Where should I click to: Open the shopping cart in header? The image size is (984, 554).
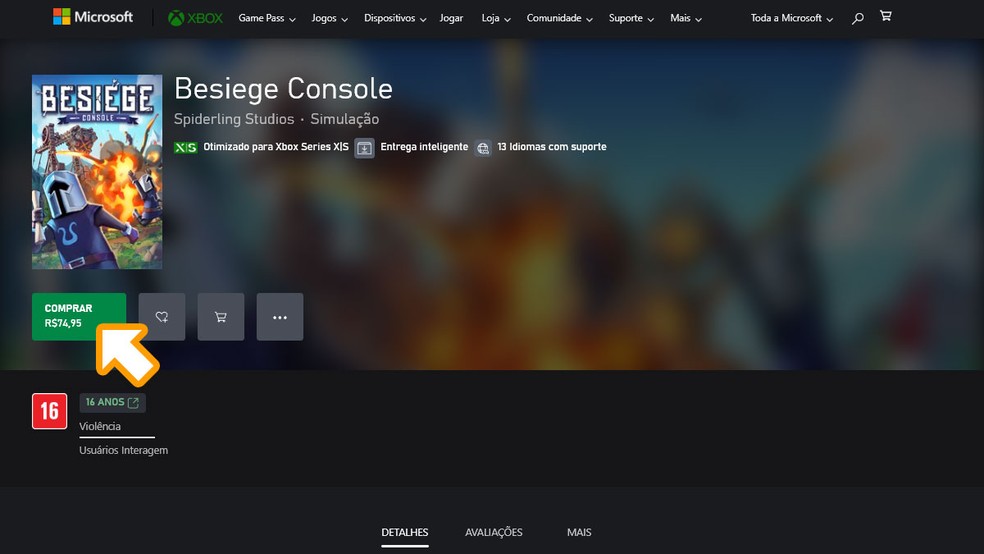(885, 16)
